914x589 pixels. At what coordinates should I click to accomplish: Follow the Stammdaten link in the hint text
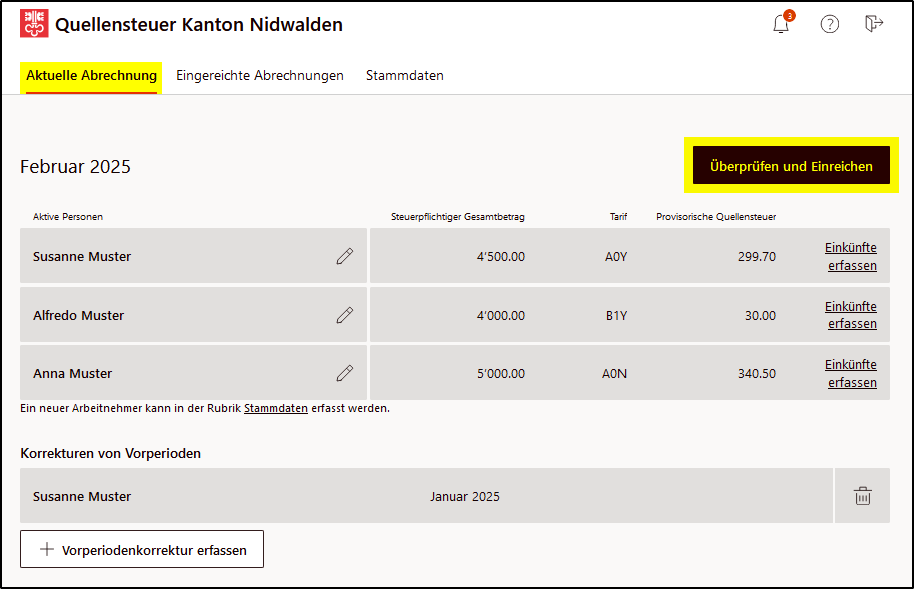276,408
